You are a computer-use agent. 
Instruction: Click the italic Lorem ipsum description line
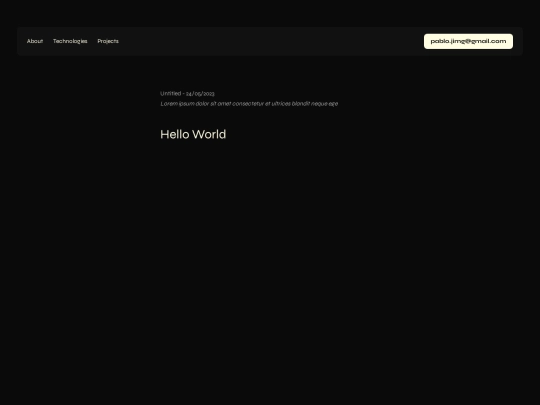[249, 104]
